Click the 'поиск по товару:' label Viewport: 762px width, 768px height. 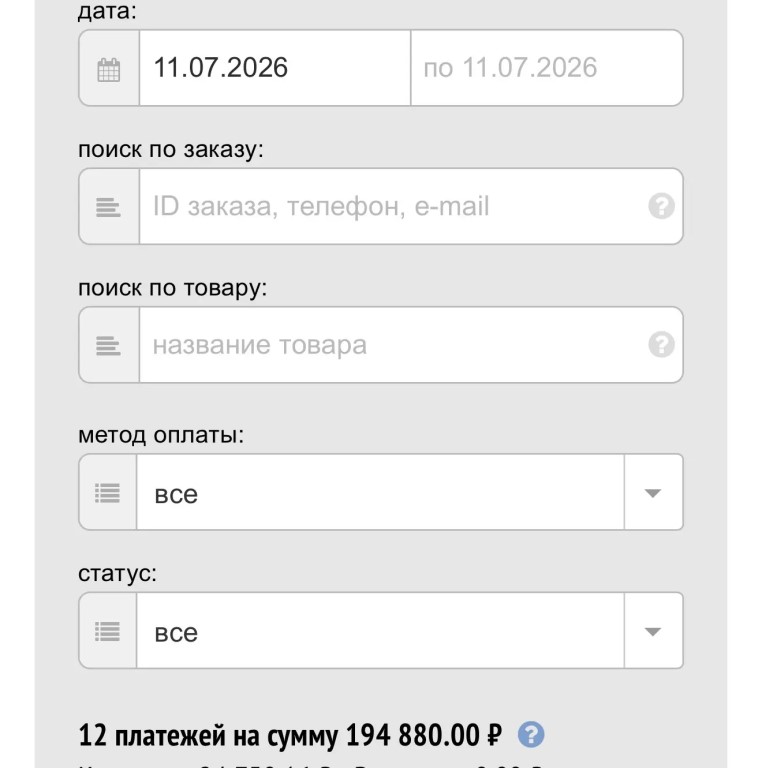click(x=172, y=288)
